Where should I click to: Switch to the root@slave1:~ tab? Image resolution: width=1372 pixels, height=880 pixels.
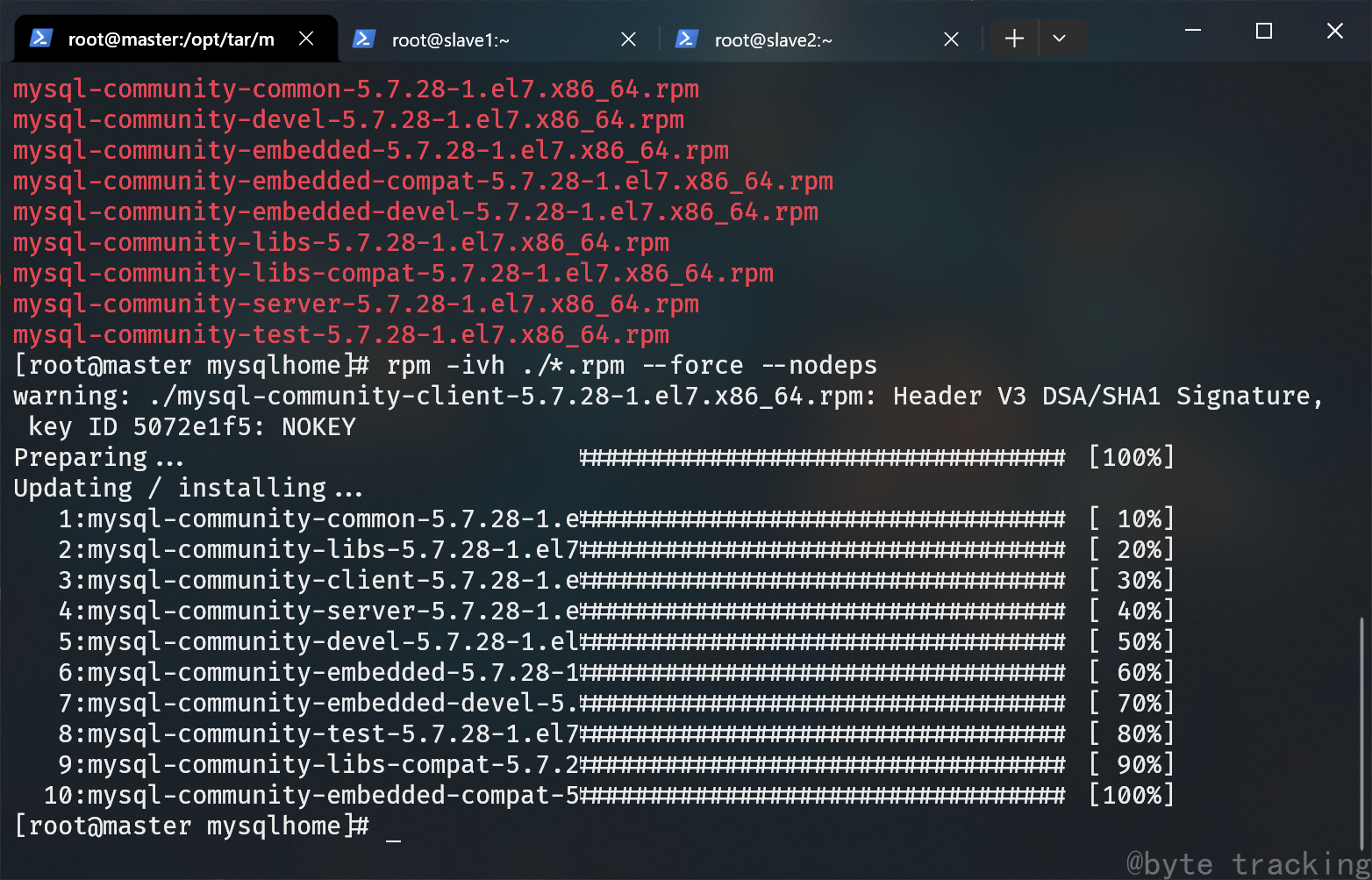point(497,39)
